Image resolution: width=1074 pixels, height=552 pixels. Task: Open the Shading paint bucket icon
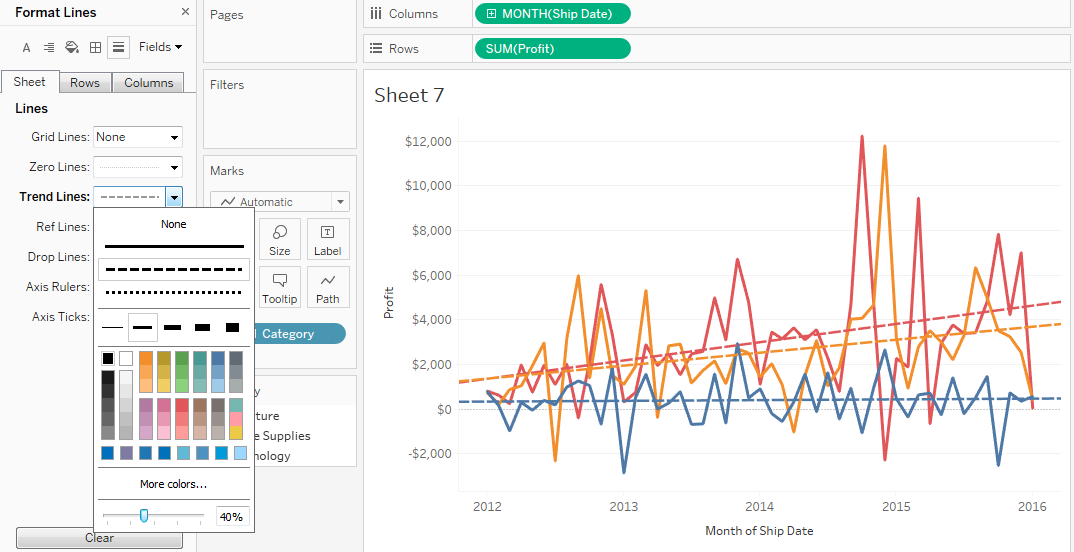pos(72,47)
